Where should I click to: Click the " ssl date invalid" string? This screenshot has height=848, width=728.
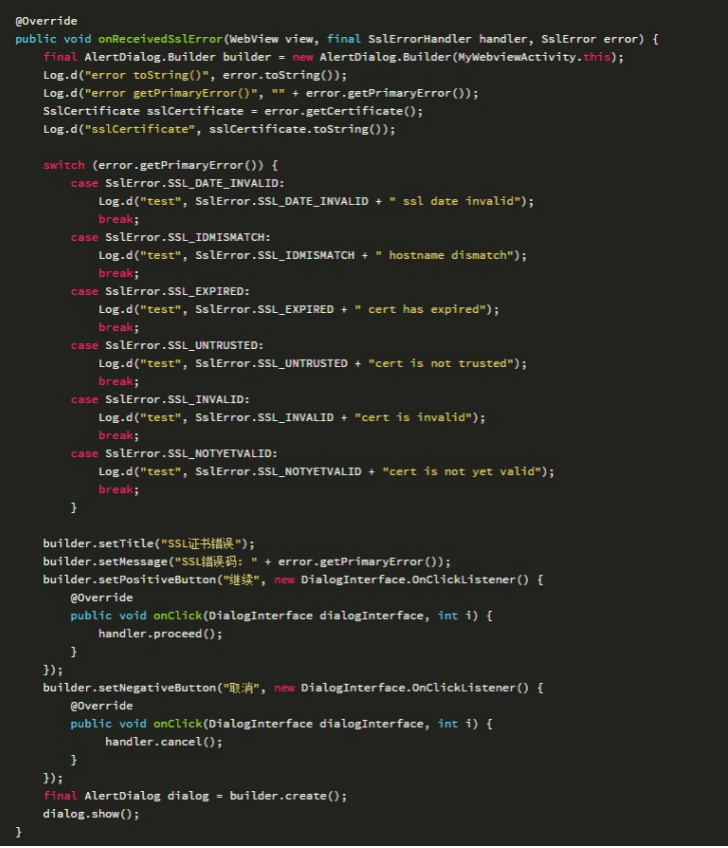pyautogui.click(x=454, y=201)
